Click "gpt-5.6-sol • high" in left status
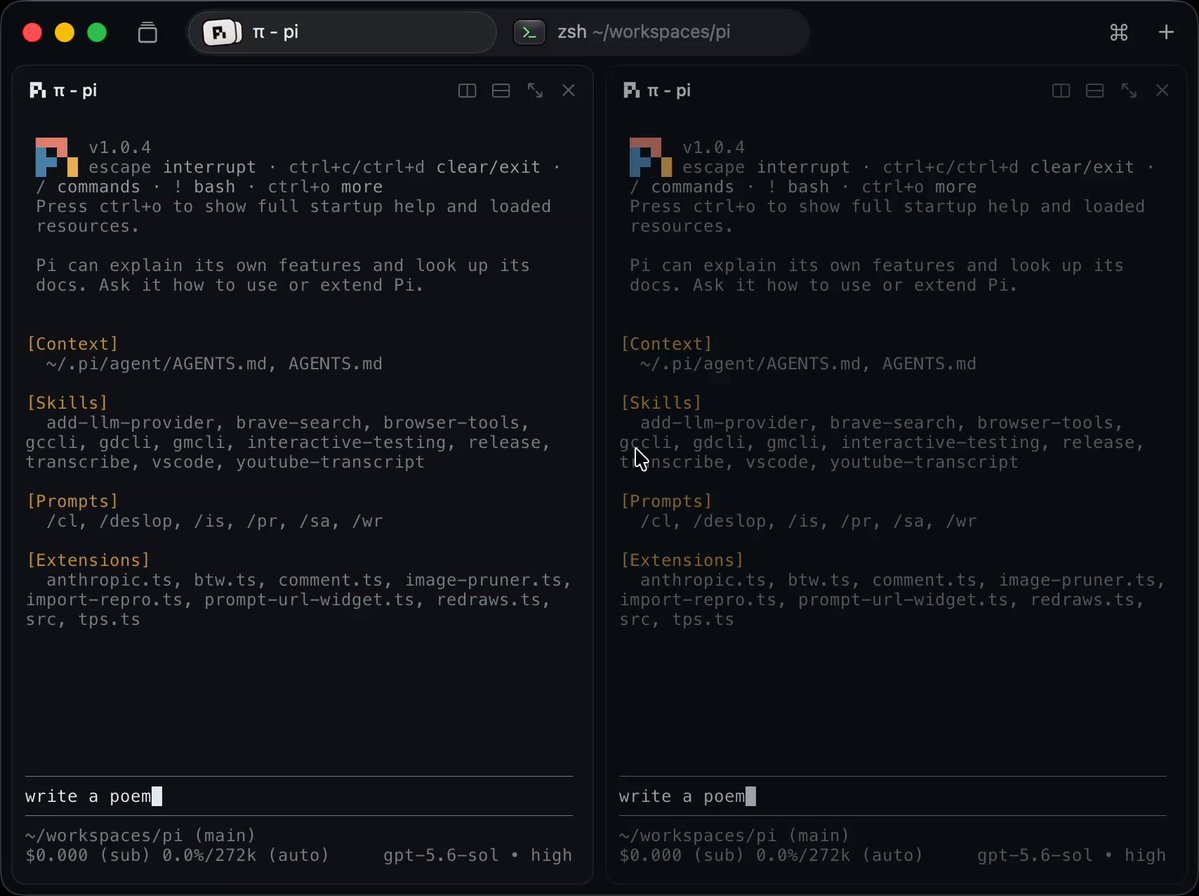 click(478, 855)
